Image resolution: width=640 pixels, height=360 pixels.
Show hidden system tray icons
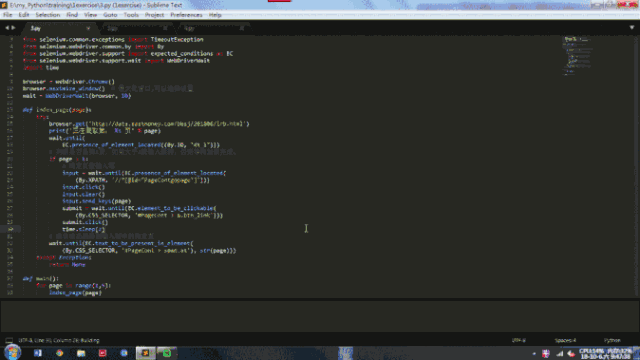pyautogui.click(x=534, y=353)
